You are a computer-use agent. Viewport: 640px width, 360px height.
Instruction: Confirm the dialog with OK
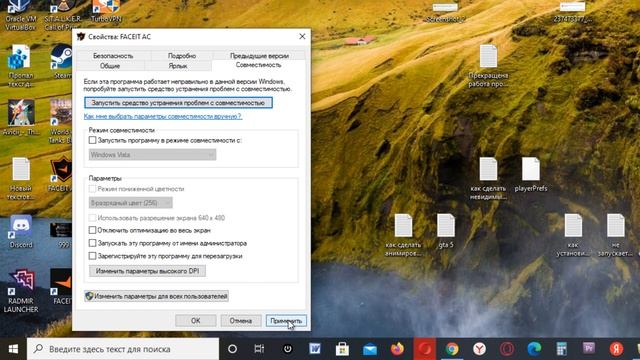[x=196, y=321]
